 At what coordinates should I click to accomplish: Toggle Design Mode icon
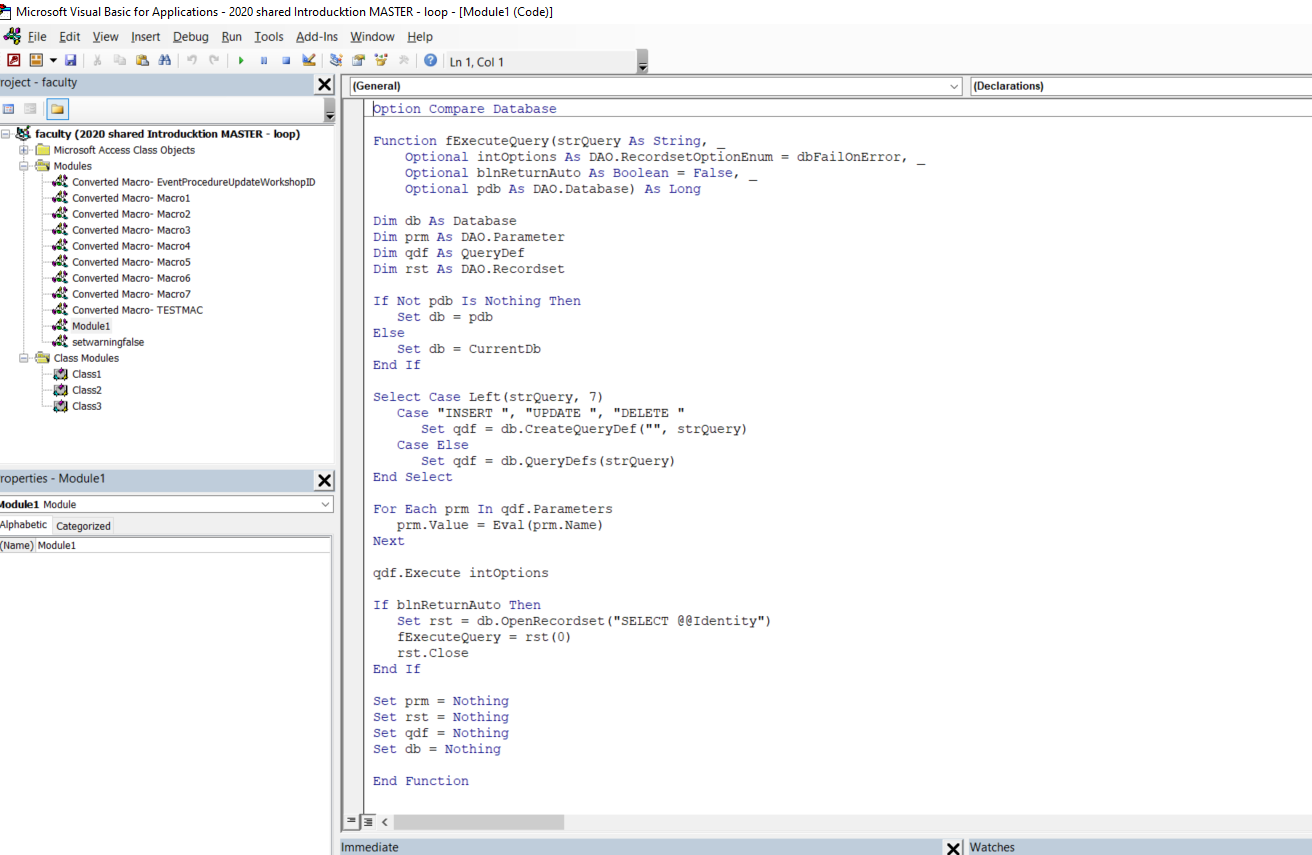309,61
